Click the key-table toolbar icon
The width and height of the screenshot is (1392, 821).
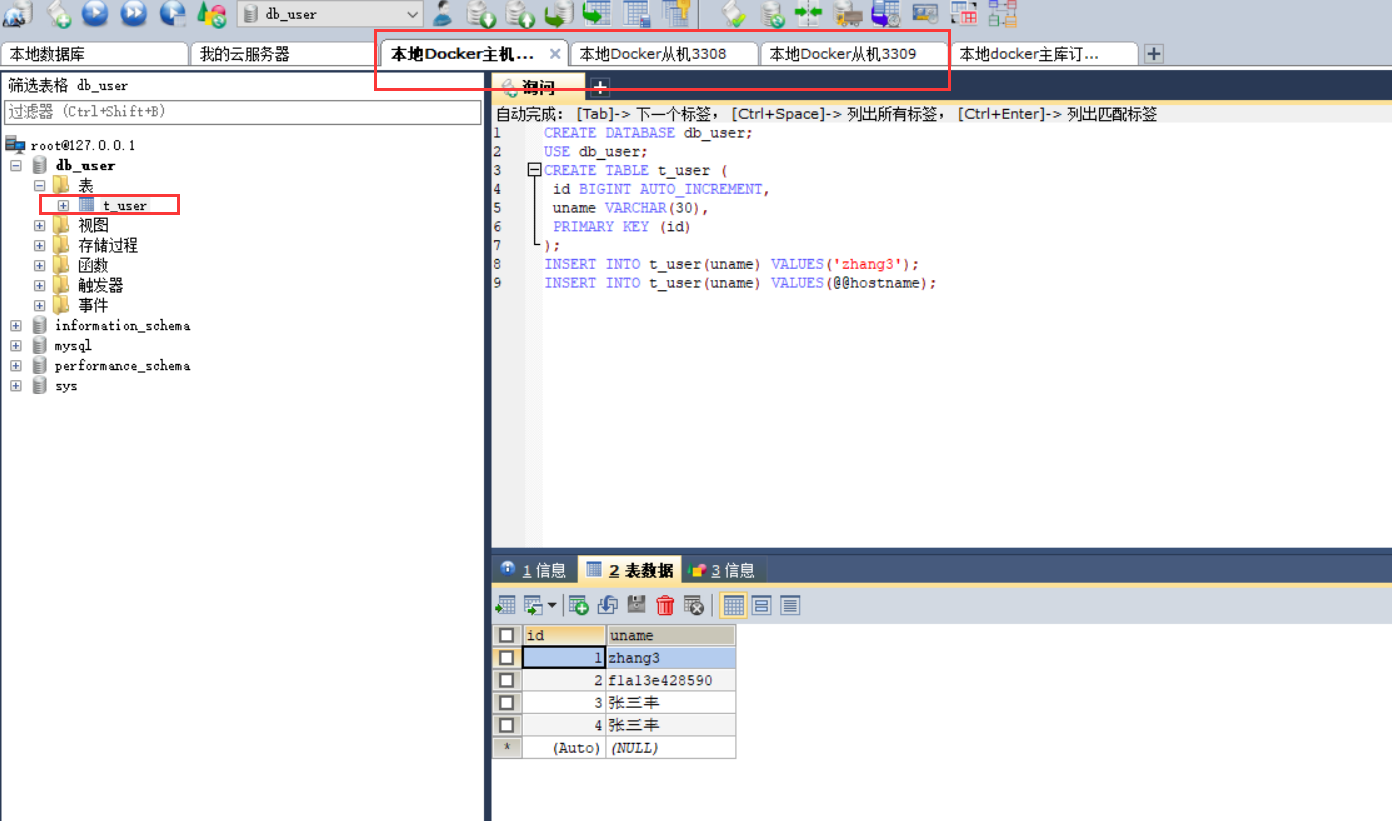676,13
